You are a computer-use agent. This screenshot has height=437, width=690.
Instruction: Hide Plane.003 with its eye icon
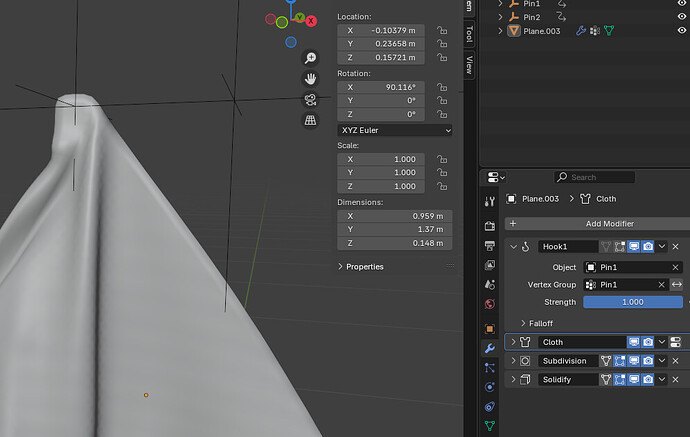pos(682,30)
